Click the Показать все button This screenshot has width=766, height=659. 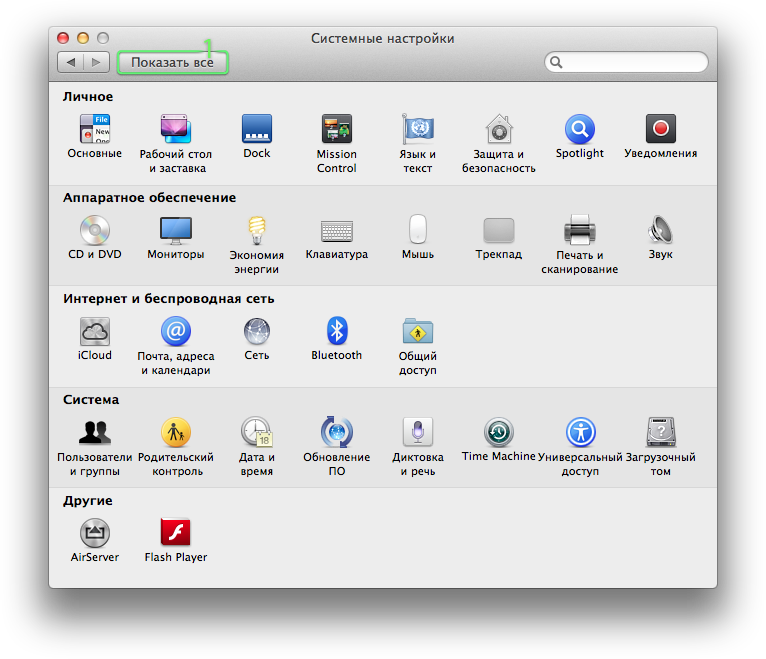172,63
